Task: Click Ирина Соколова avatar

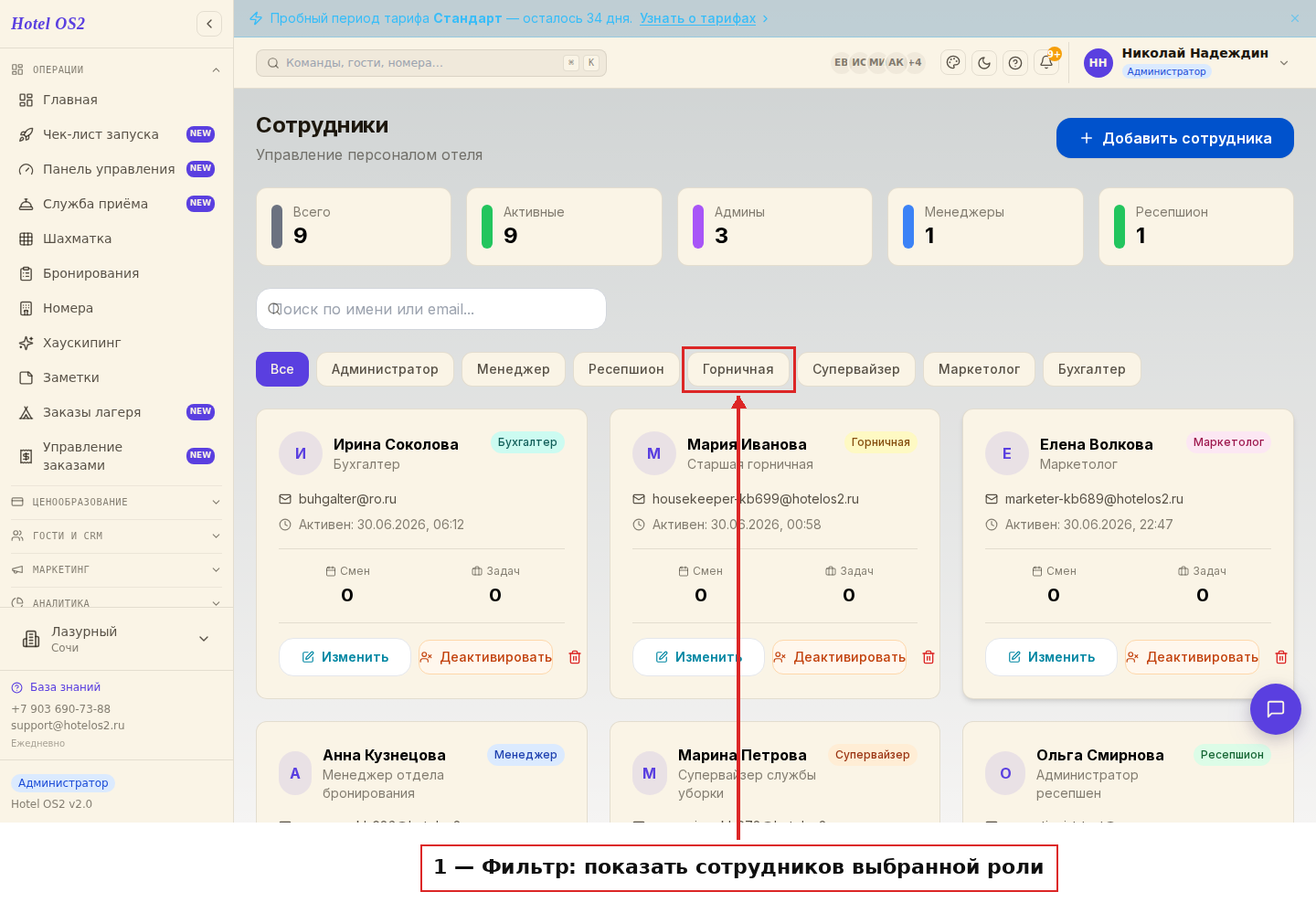Action: (x=301, y=453)
